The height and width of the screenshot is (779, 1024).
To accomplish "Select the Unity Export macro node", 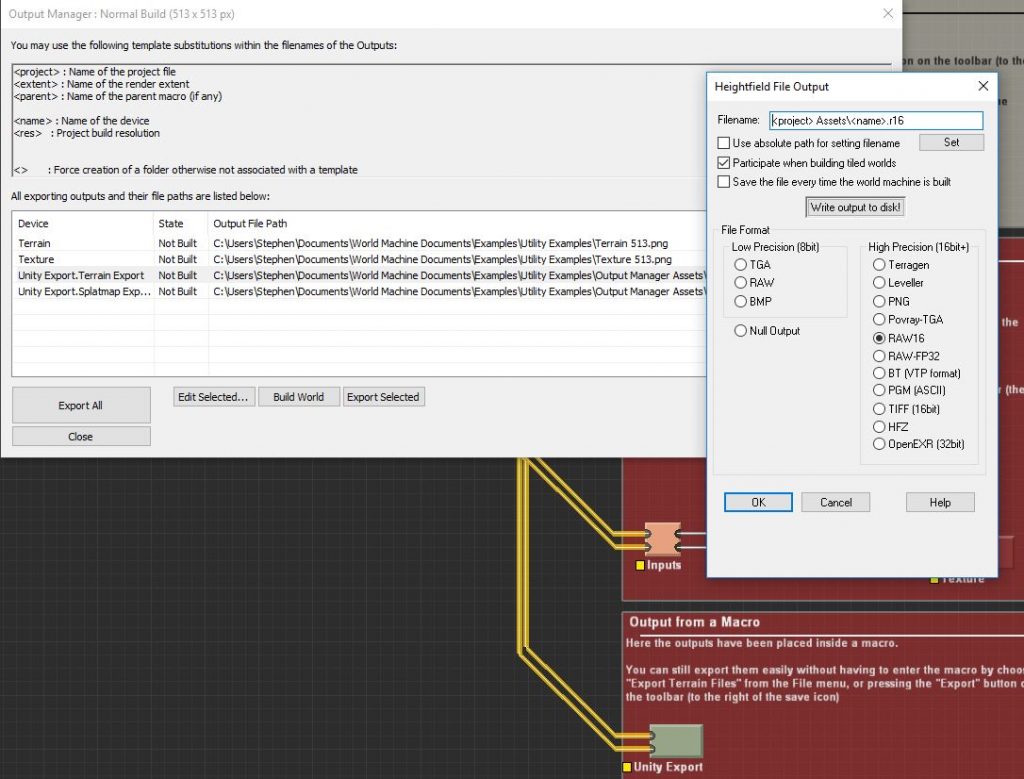I will [x=676, y=739].
